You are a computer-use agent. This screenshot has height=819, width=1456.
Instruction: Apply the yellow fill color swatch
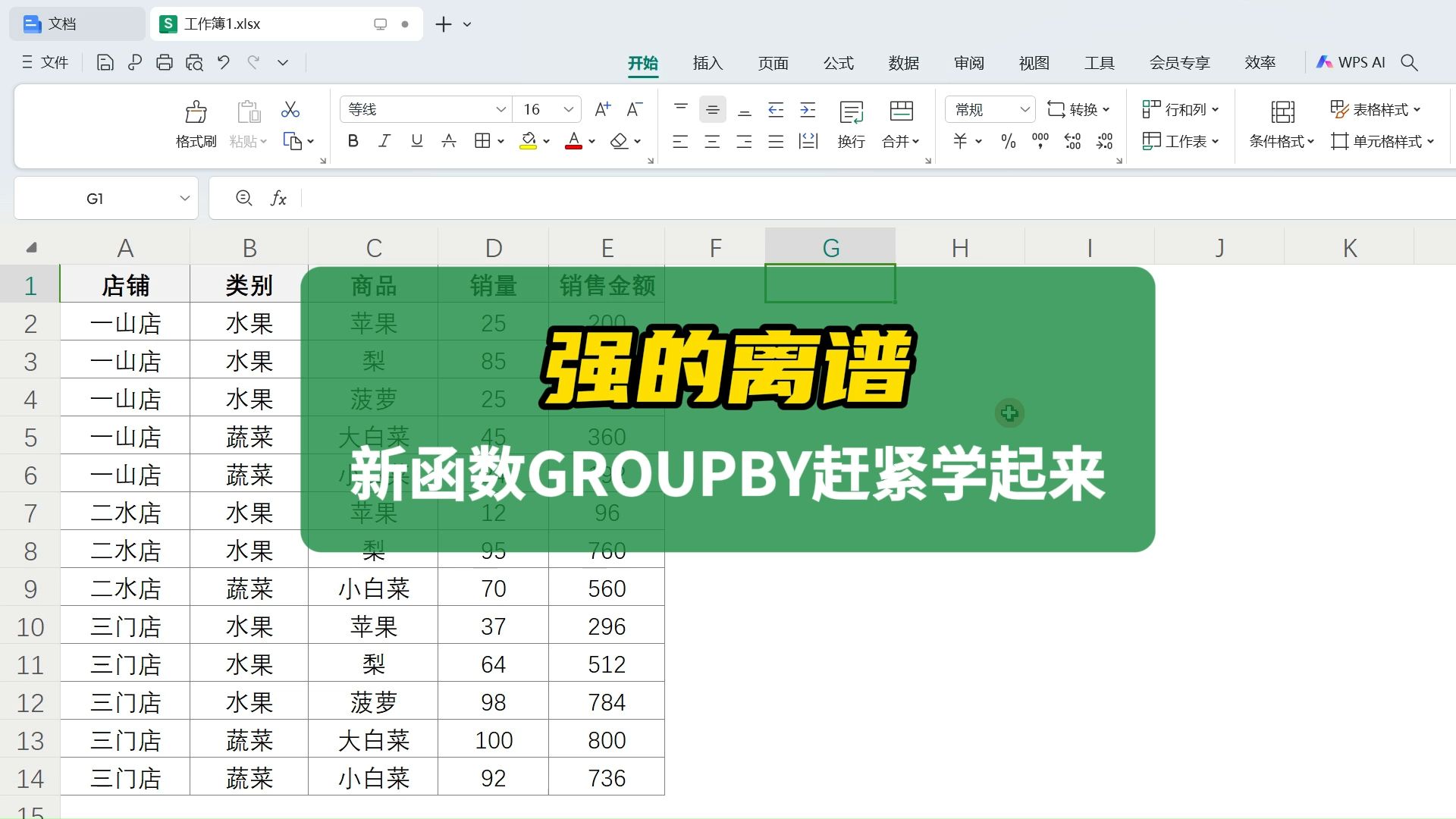[x=528, y=141]
